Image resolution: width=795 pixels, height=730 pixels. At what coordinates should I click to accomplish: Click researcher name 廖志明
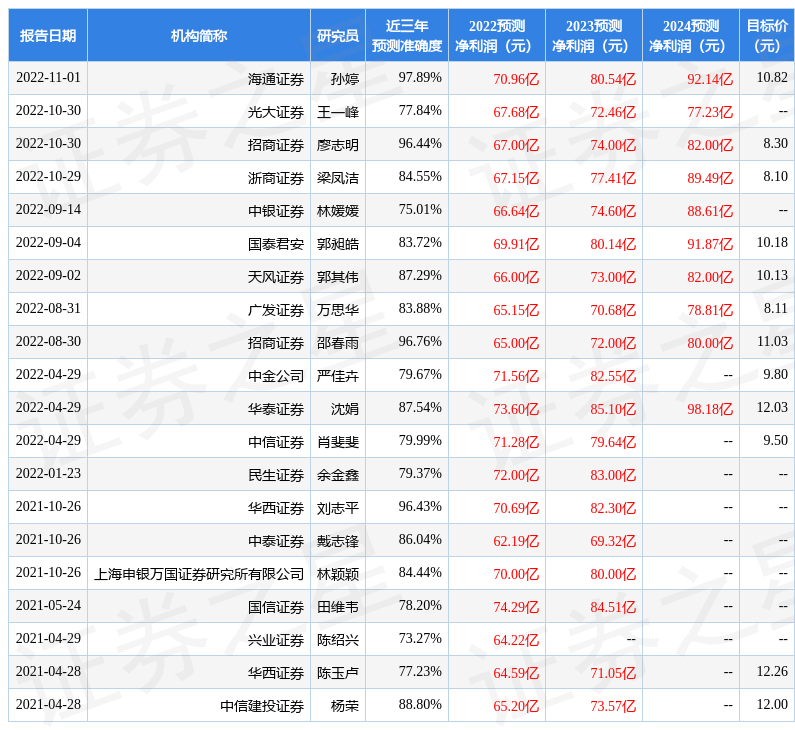338,145
